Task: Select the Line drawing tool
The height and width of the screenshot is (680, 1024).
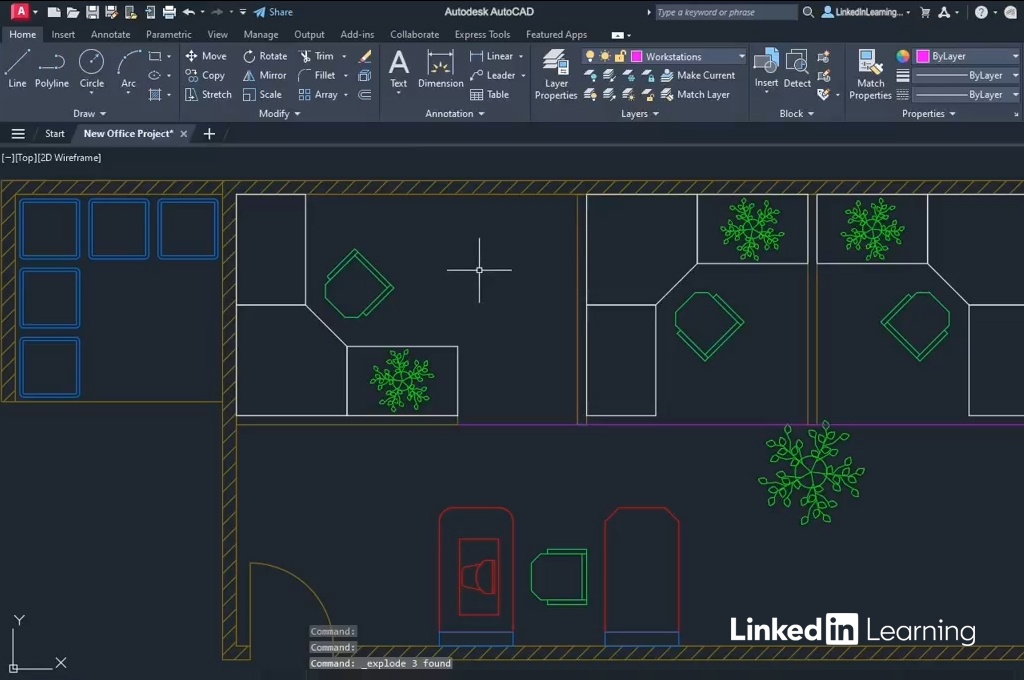Action: 17,68
